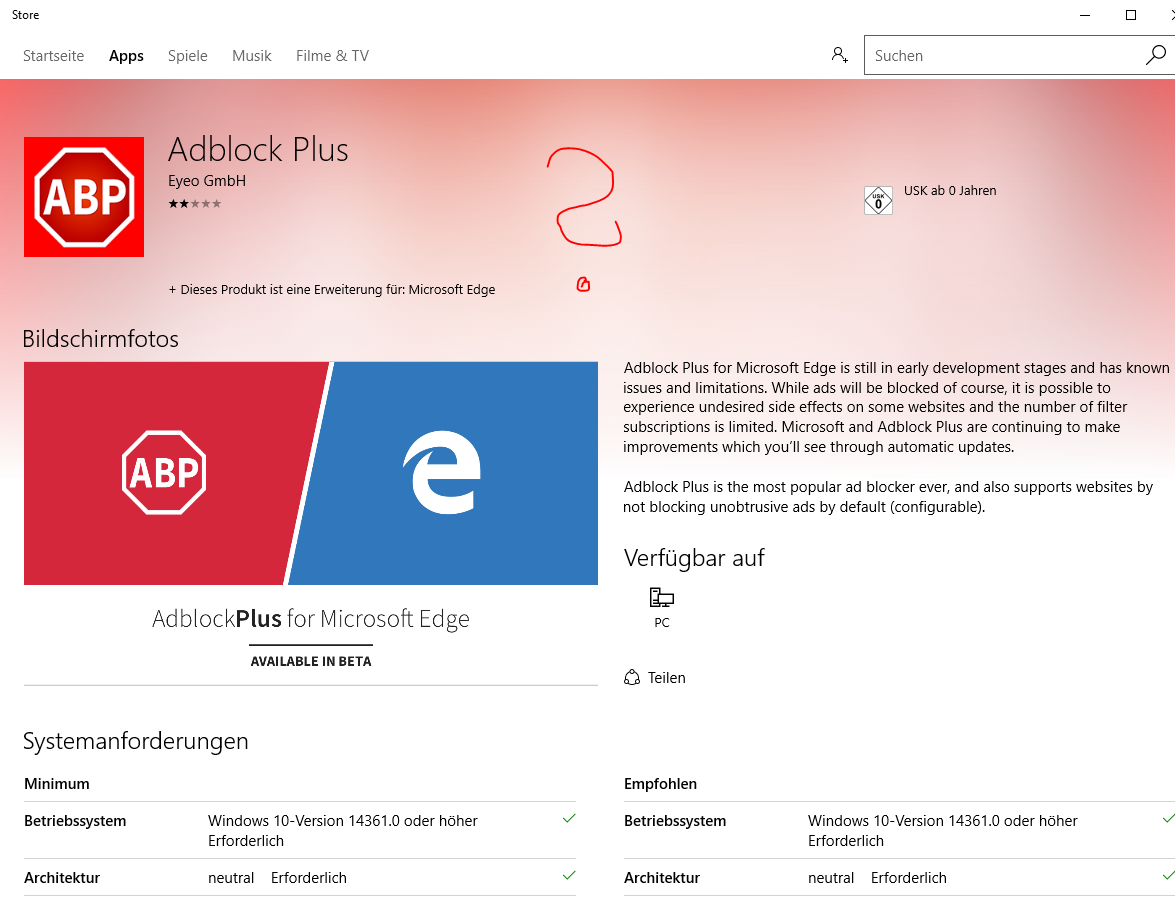Click the early development description paragraph
Screen dimensions: 1175x924
click(x=896, y=407)
